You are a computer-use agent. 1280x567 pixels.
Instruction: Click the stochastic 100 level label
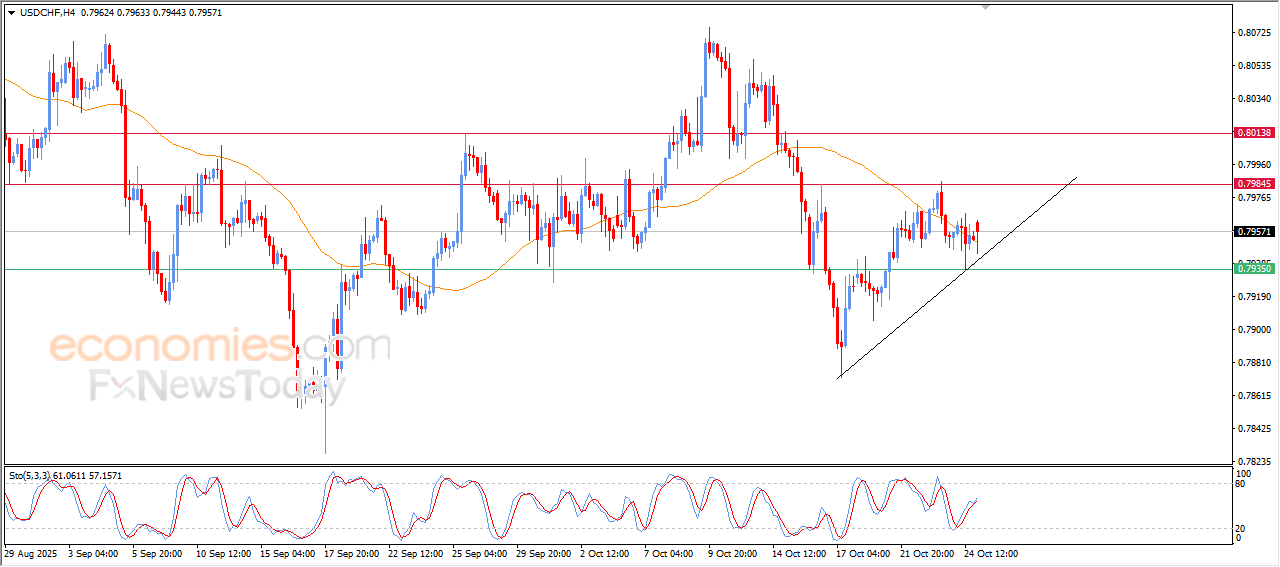pyautogui.click(x=1245, y=474)
